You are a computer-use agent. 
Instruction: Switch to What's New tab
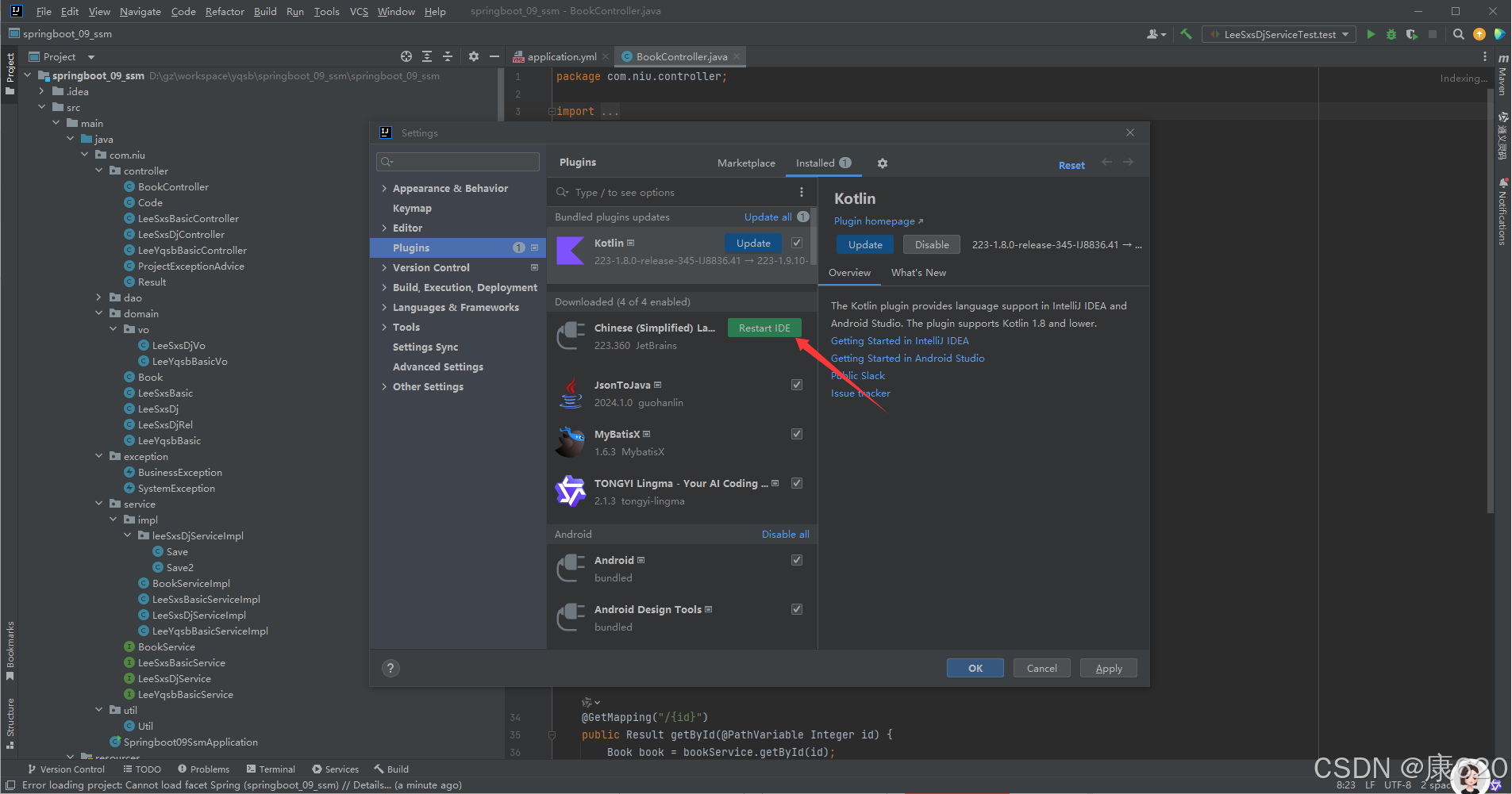(918, 272)
